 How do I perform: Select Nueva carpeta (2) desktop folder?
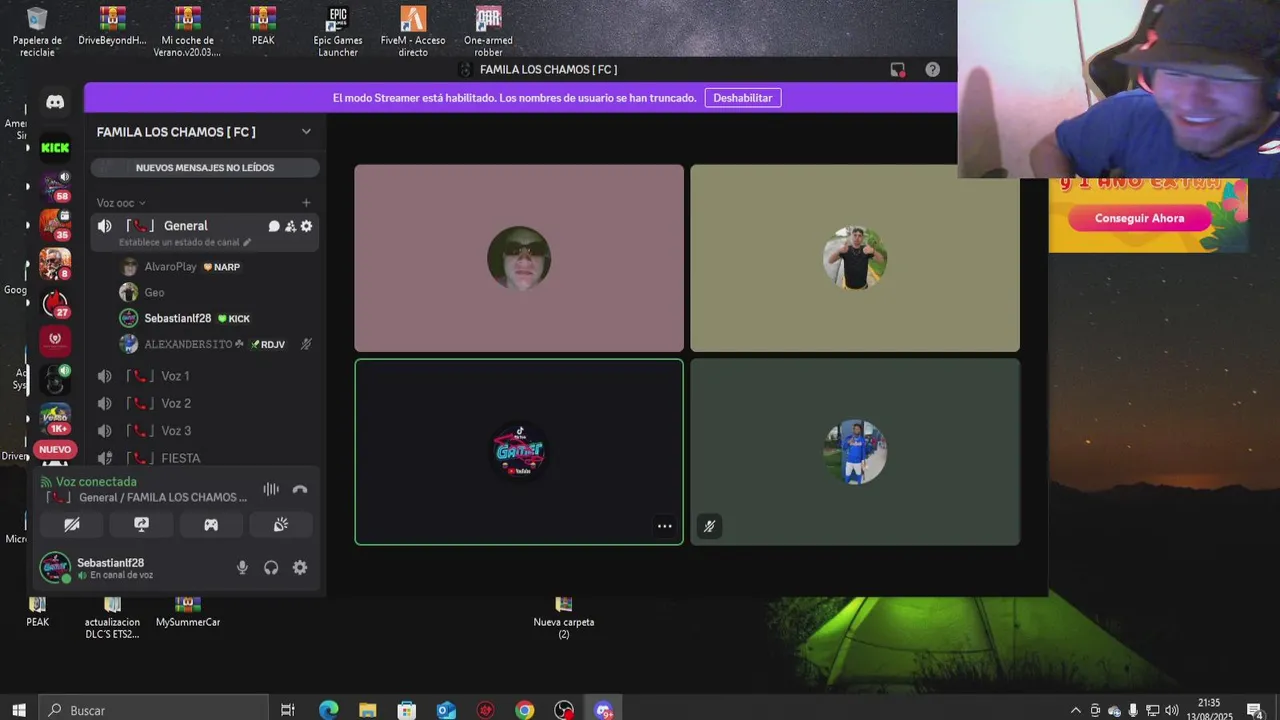tap(564, 616)
